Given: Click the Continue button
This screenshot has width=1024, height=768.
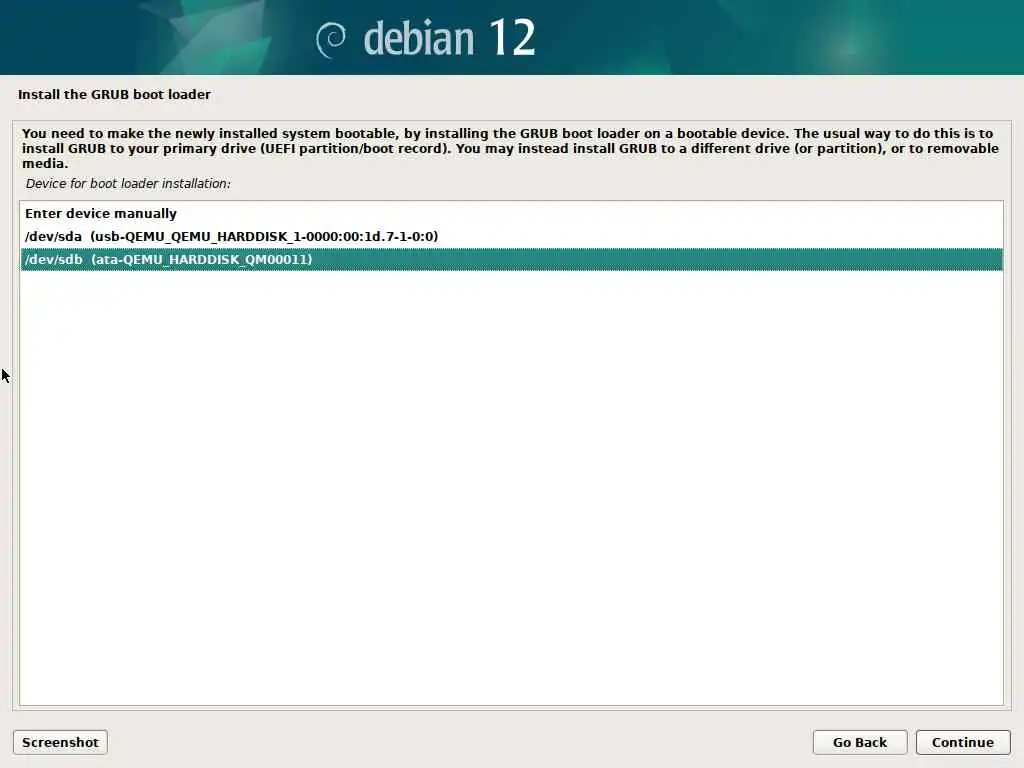Looking at the screenshot, I should [963, 743].
